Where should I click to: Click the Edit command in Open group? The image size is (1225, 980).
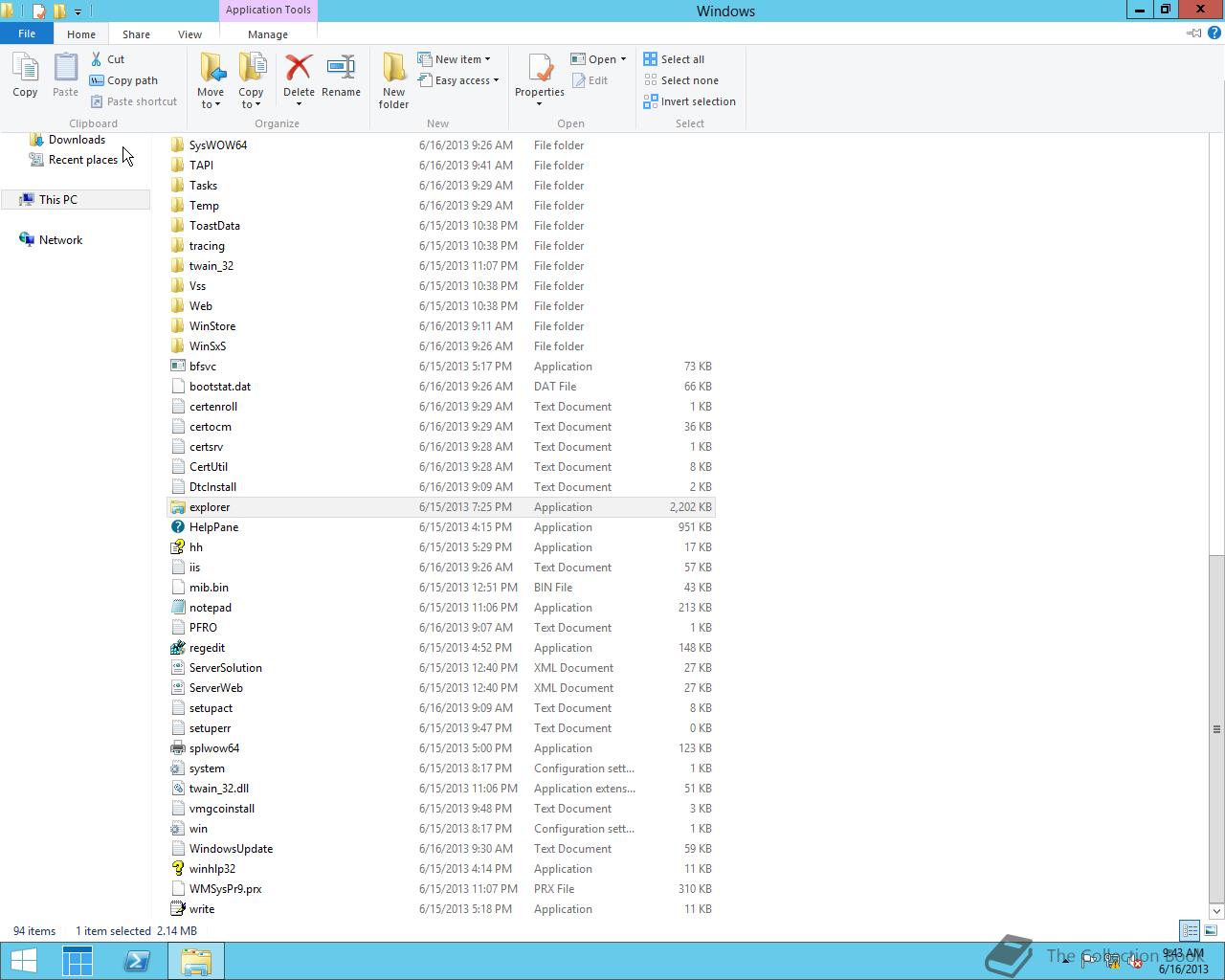[x=590, y=80]
